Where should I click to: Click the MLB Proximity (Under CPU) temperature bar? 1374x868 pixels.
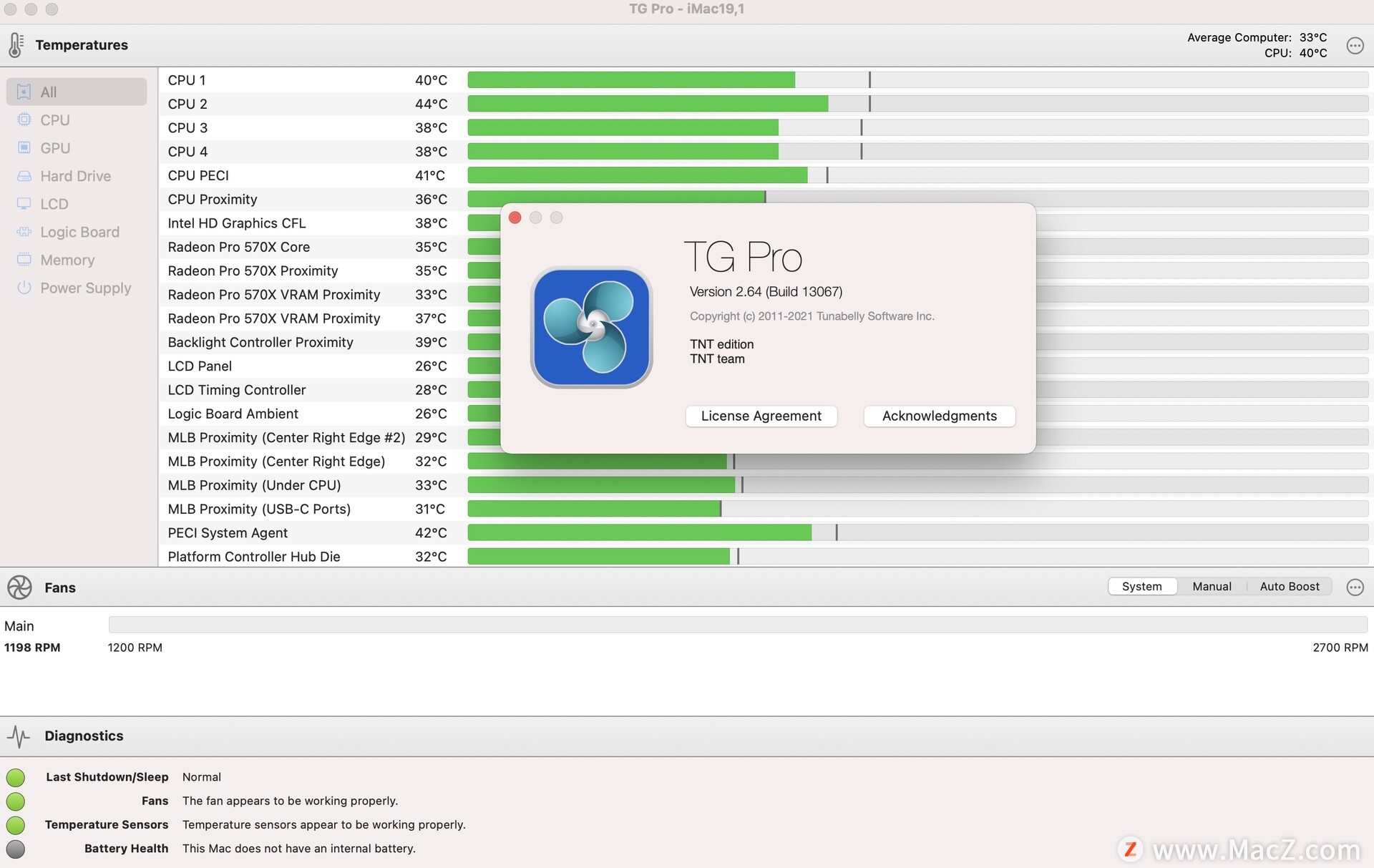(917, 485)
